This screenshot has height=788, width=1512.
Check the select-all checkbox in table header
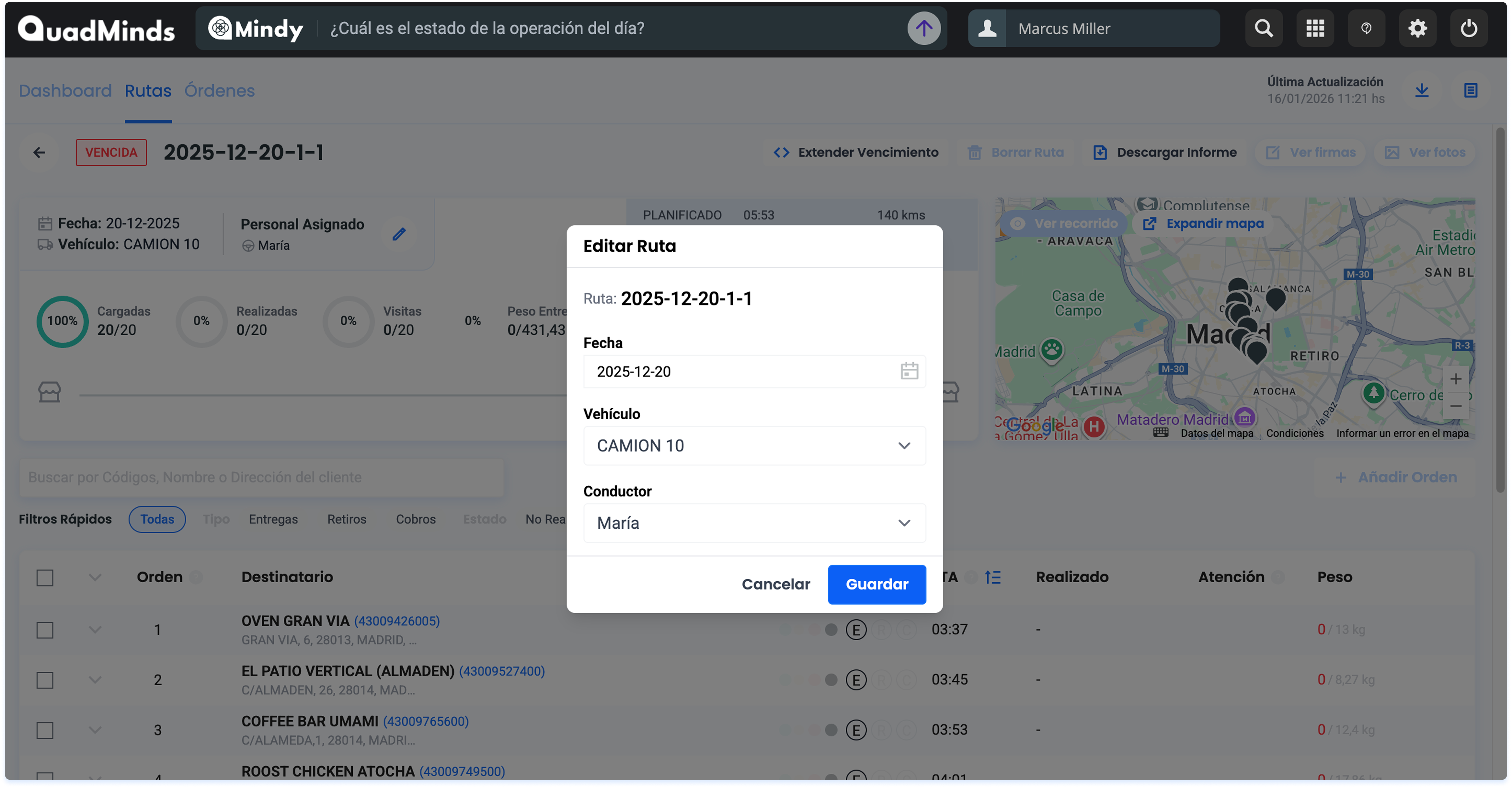point(45,577)
